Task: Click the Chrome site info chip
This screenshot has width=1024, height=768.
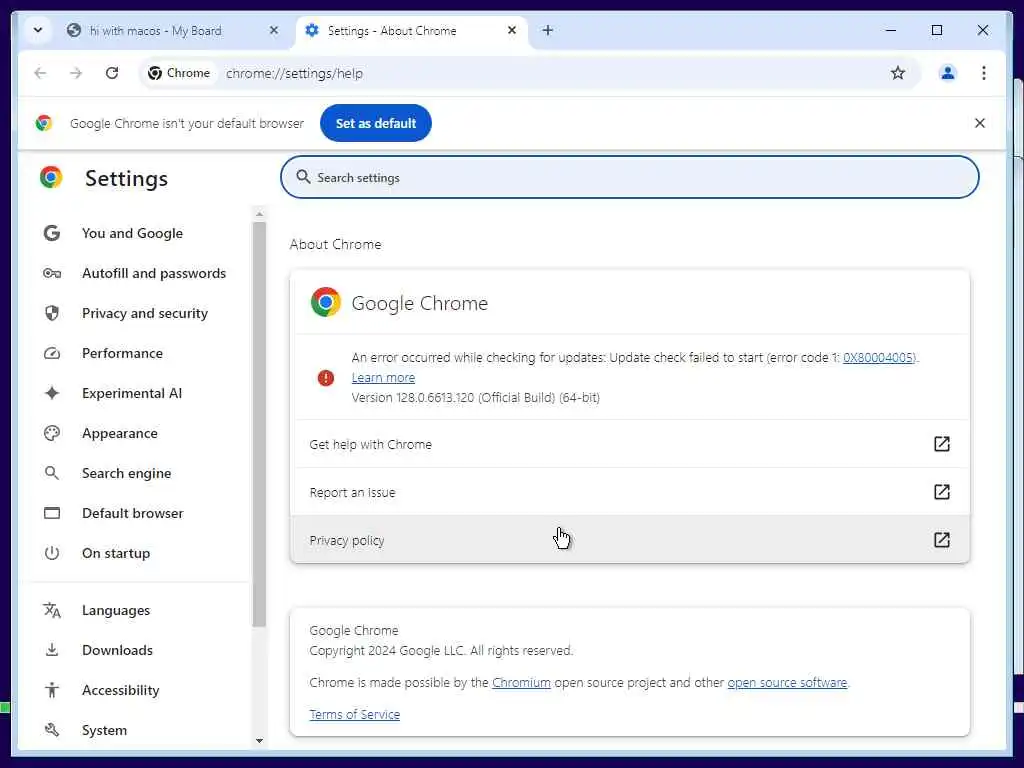Action: click(x=180, y=73)
